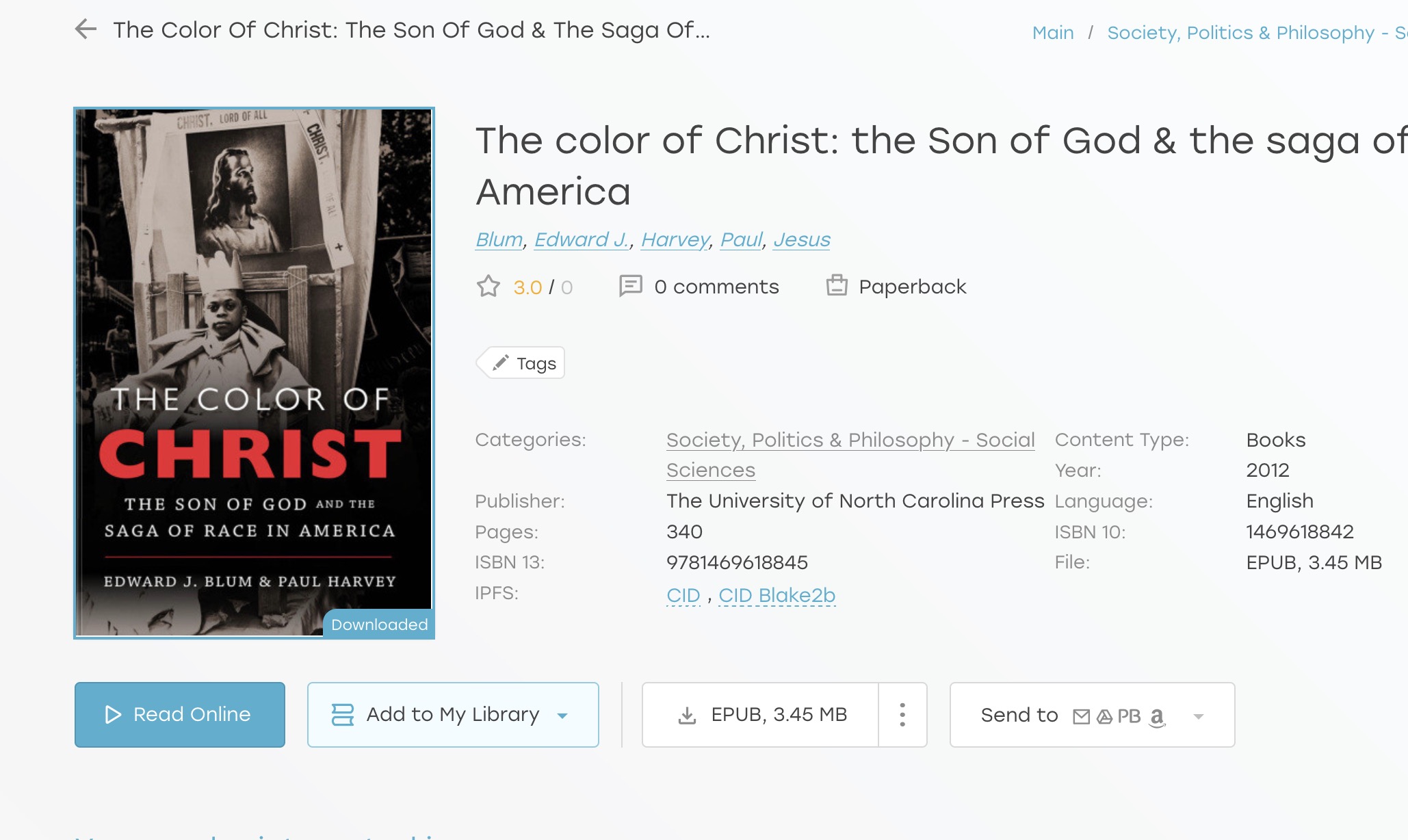Click the Paperback shopping bag icon
Image resolution: width=1408 pixels, height=840 pixels.
836,286
